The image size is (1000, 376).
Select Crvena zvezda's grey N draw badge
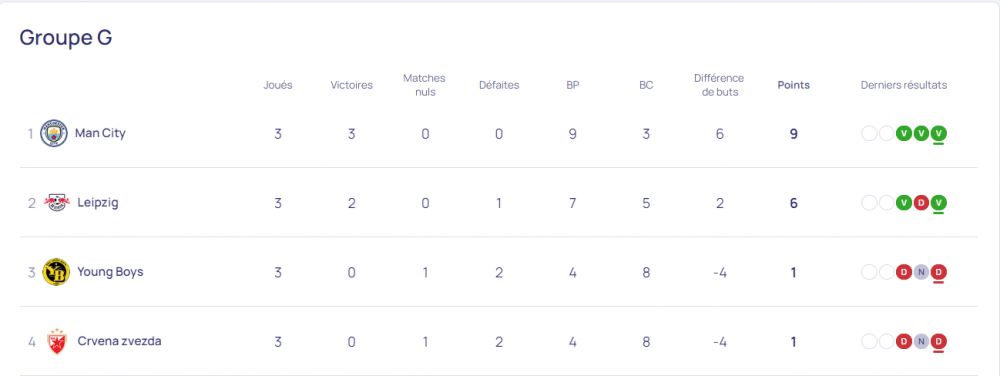point(920,342)
